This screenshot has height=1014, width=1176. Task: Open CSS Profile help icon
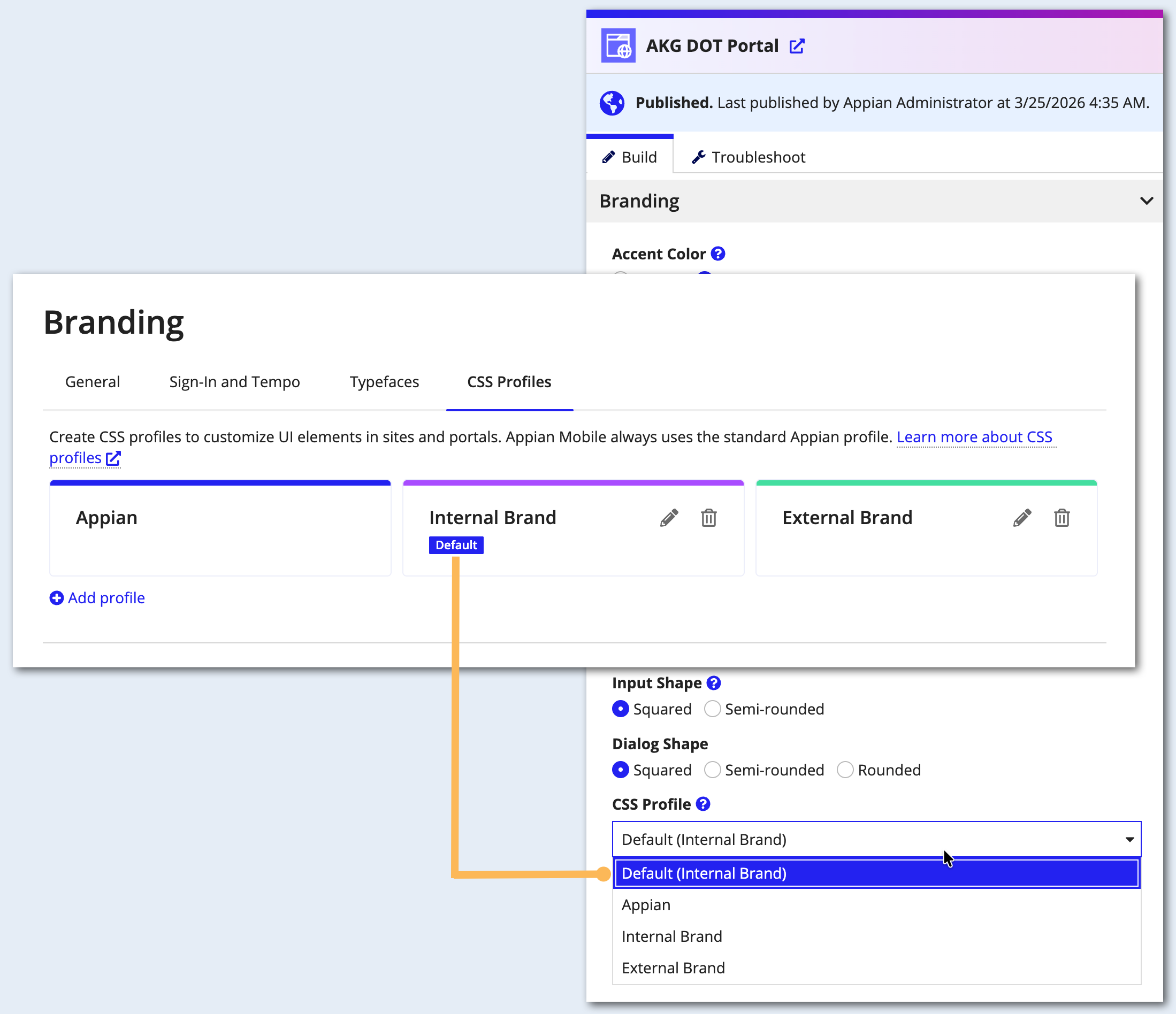702,804
